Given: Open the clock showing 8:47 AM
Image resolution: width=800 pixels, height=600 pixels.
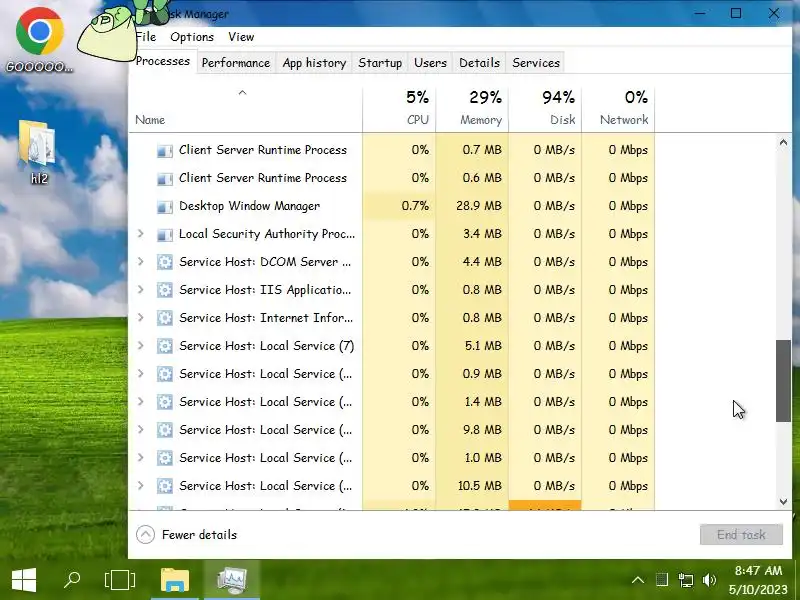Looking at the screenshot, I should [758, 580].
